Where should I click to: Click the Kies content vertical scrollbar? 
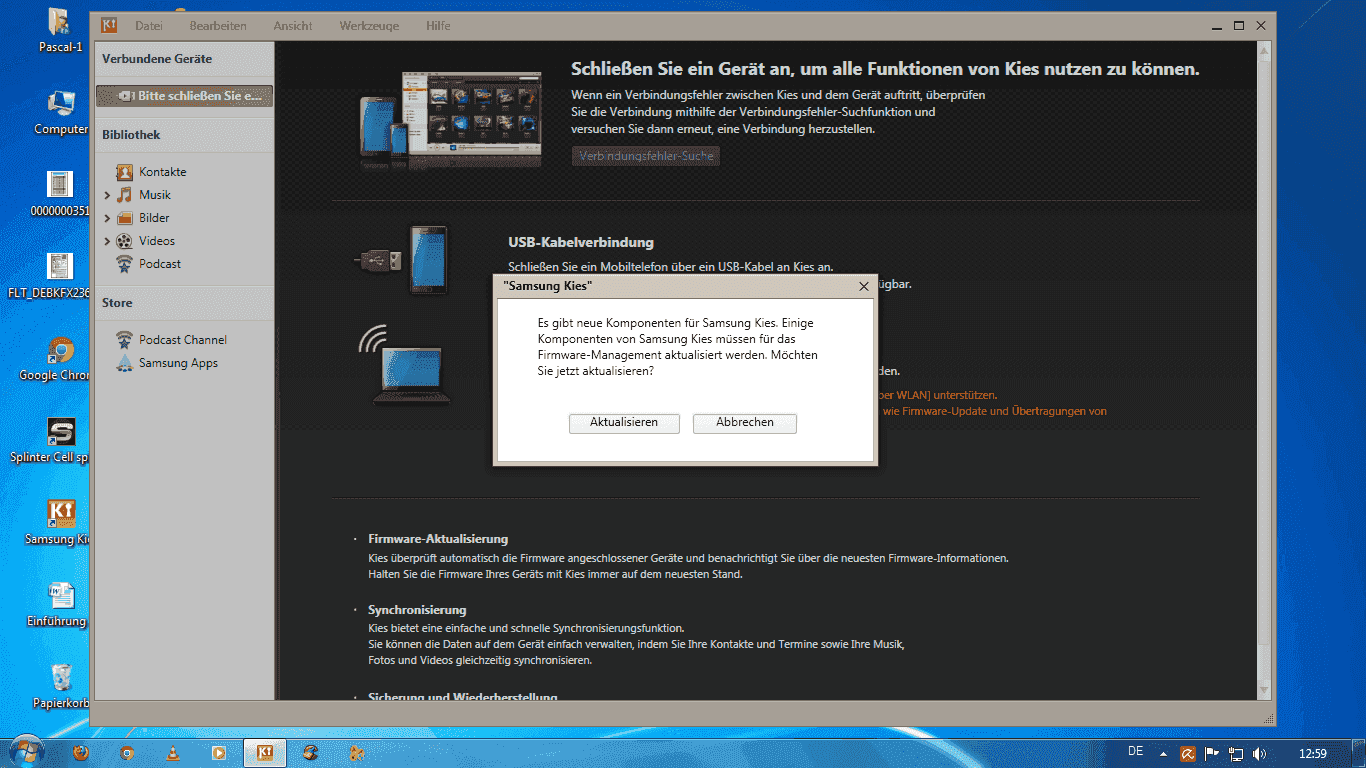[x=1265, y=370]
